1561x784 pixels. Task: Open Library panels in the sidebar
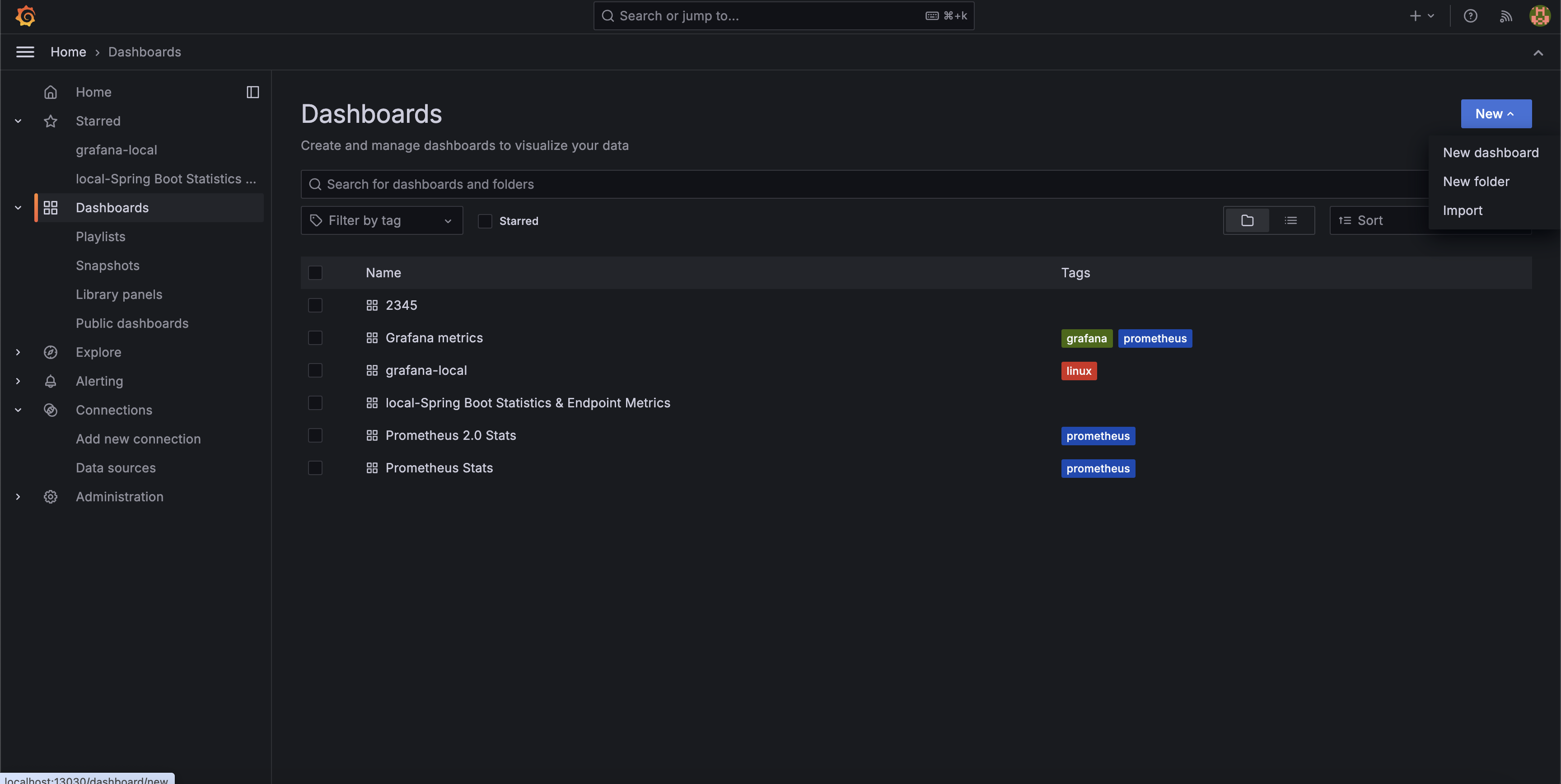(119, 294)
